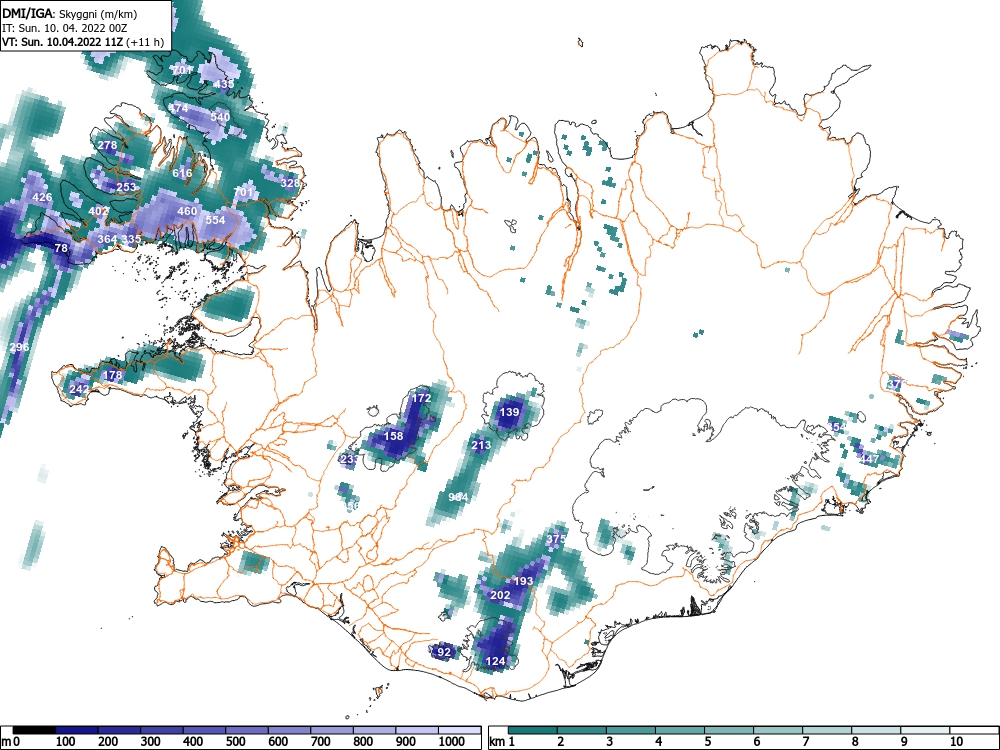Click the visibility value 364
This screenshot has width=1000, height=750.
coord(107,239)
